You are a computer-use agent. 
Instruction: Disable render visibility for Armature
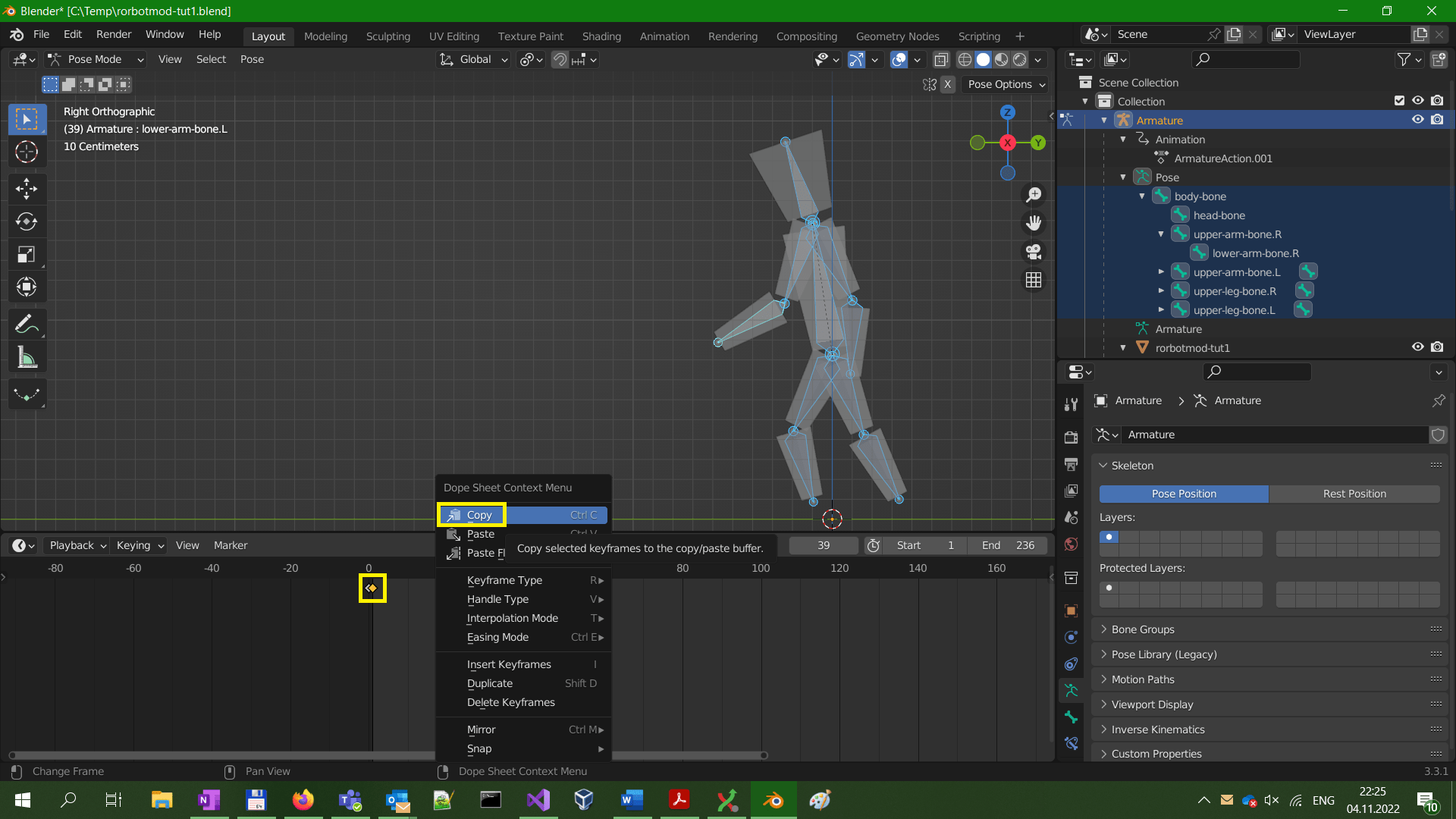click(x=1437, y=120)
